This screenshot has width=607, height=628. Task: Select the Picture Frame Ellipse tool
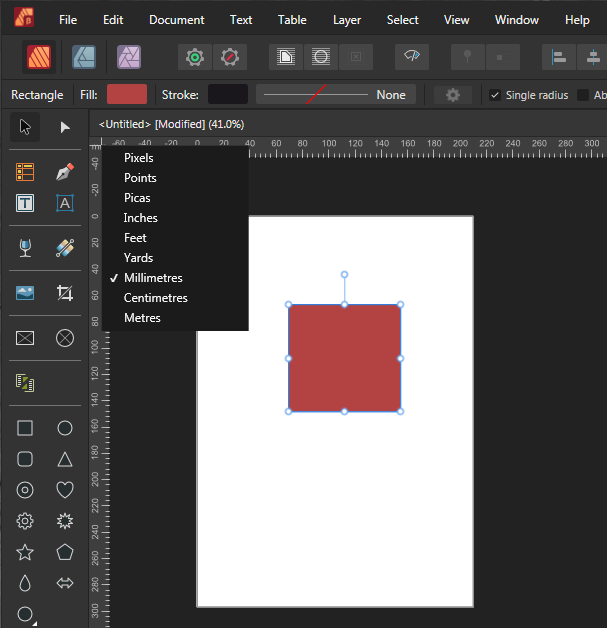[64, 338]
